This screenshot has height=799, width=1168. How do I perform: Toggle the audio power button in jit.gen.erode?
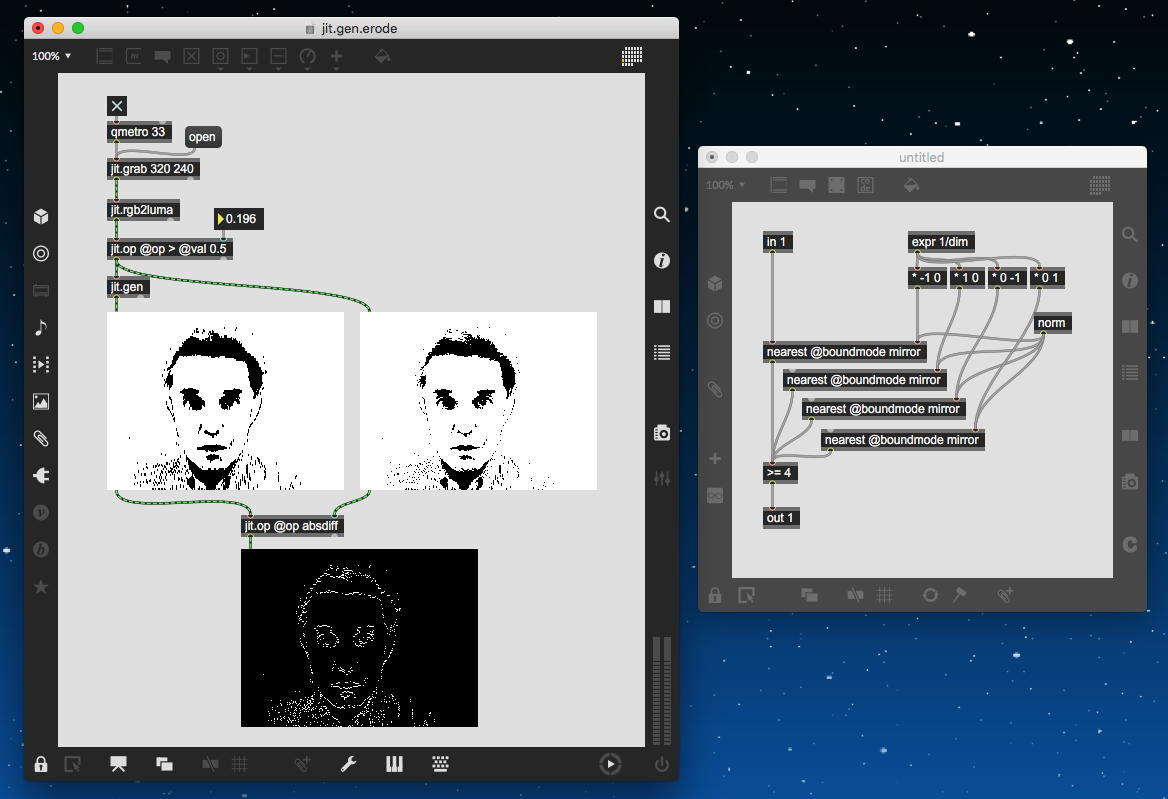tap(661, 764)
